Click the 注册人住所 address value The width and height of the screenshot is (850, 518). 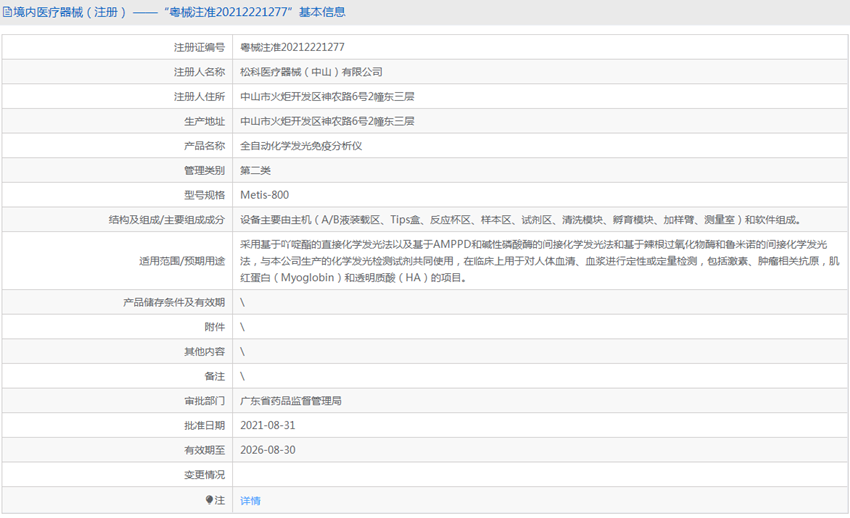(x=327, y=97)
